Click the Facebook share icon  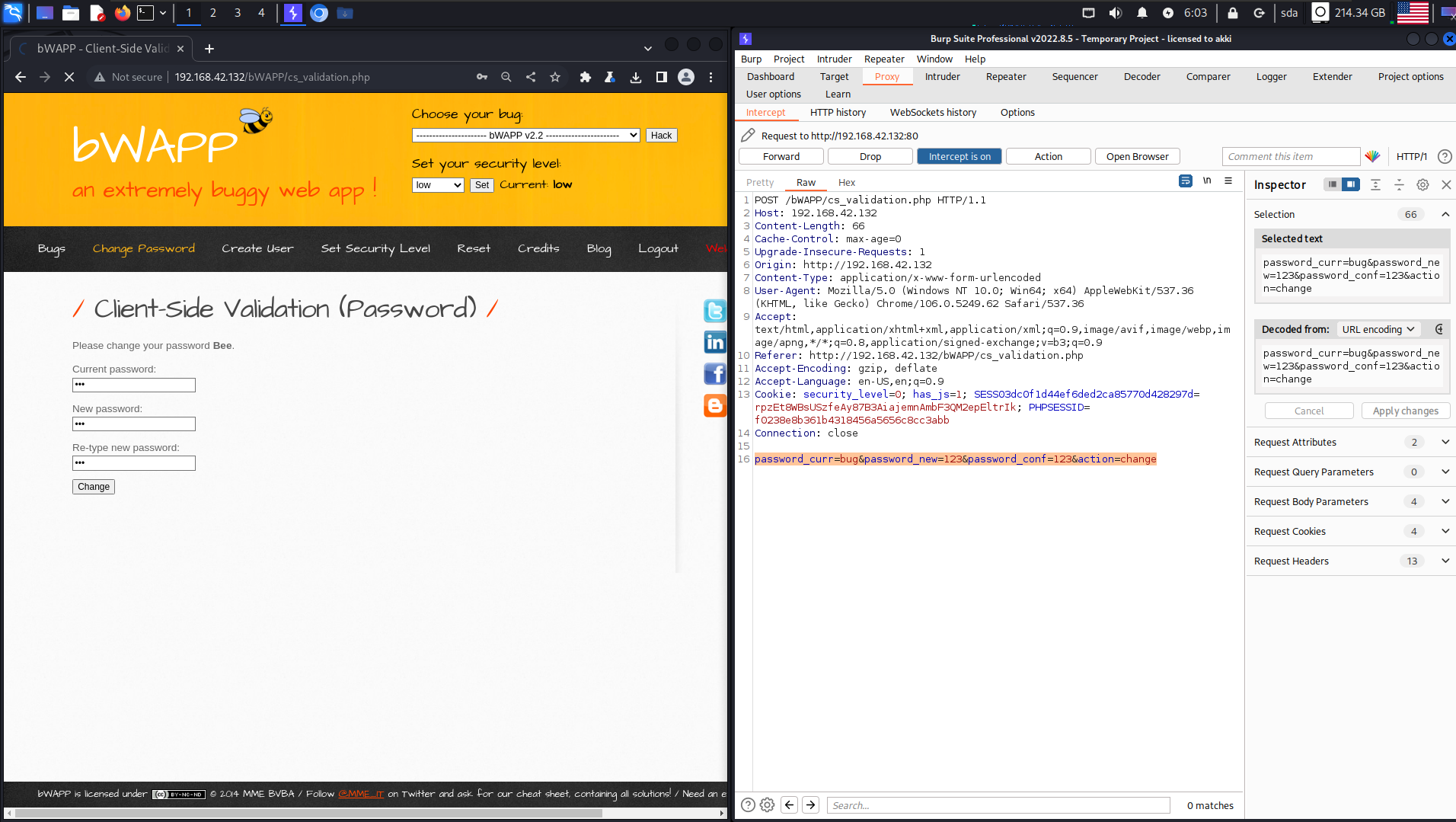[x=714, y=373]
